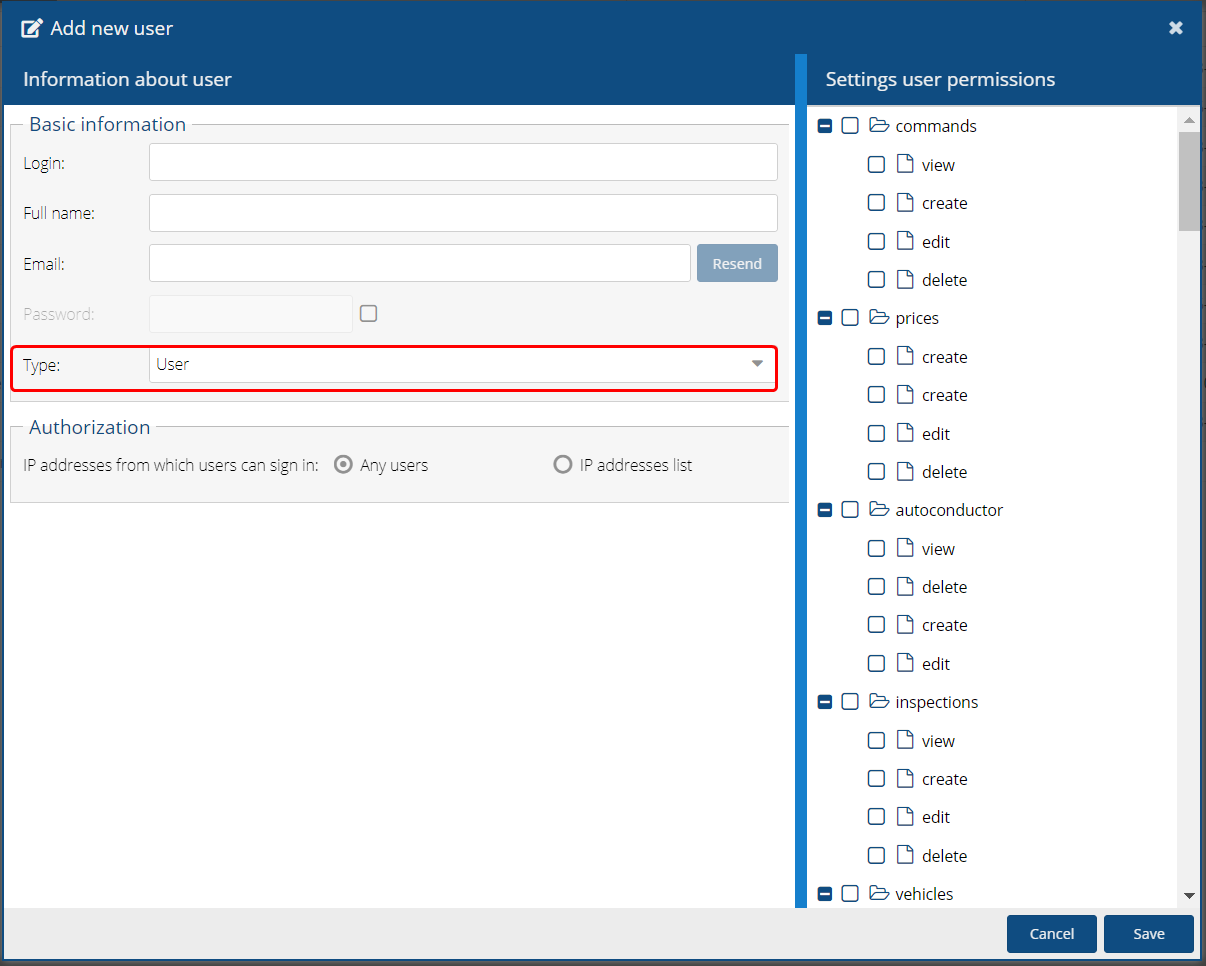The height and width of the screenshot is (966, 1206).
Task: Open the Type dropdown showing User
Action: [463, 365]
